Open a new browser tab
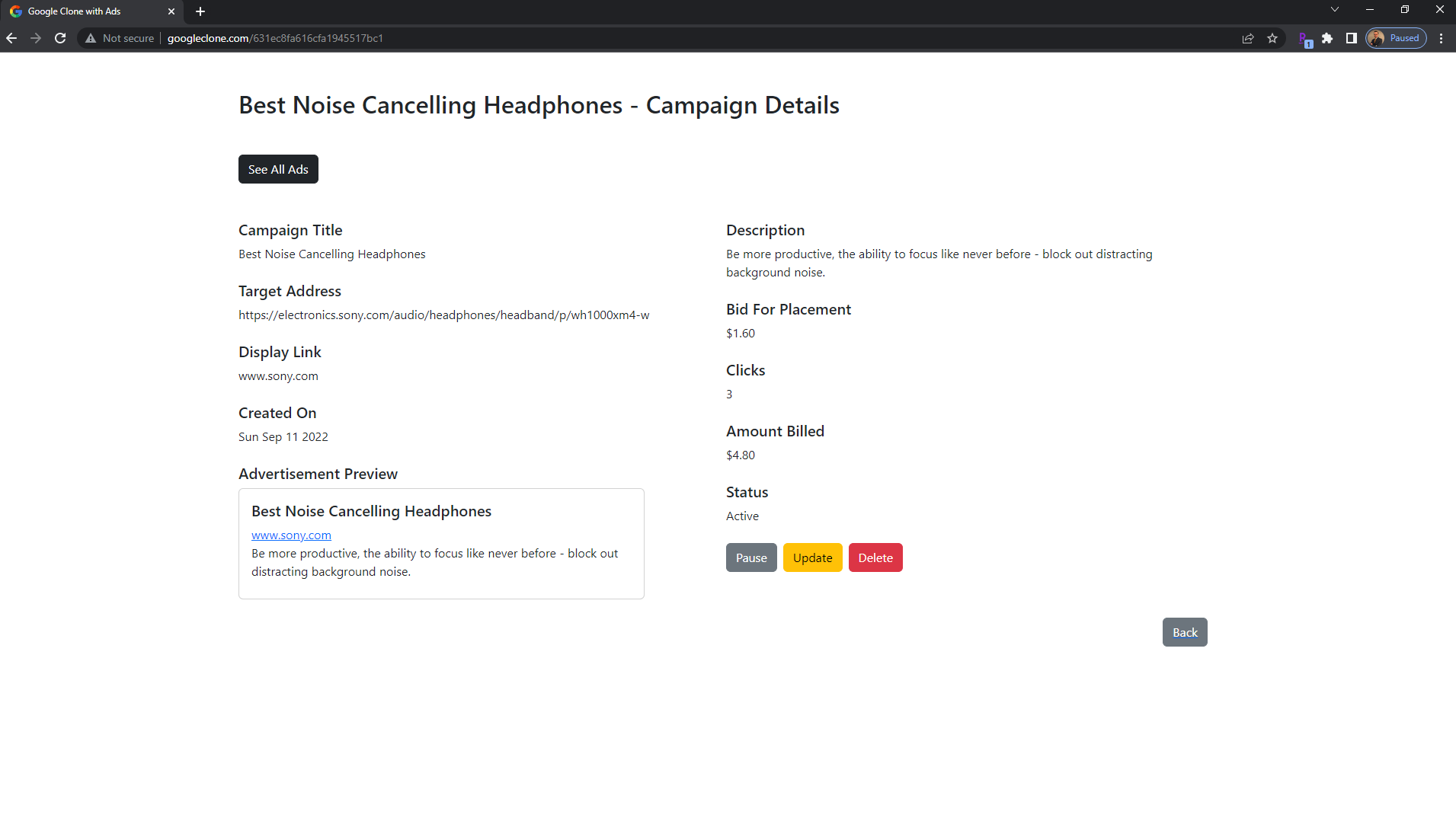The image size is (1456, 821). 200,11
